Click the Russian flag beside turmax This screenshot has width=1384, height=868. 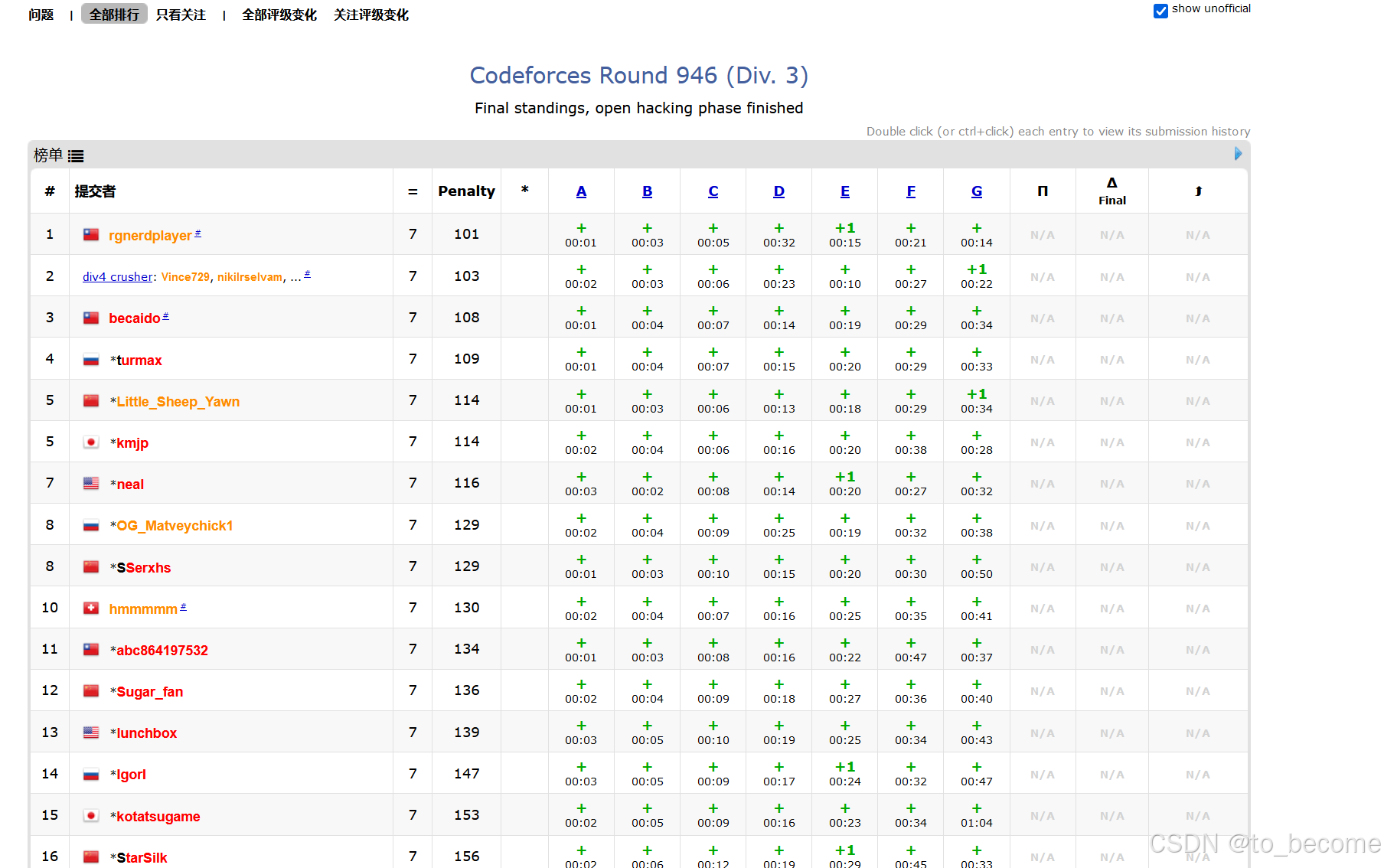(91, 360)
